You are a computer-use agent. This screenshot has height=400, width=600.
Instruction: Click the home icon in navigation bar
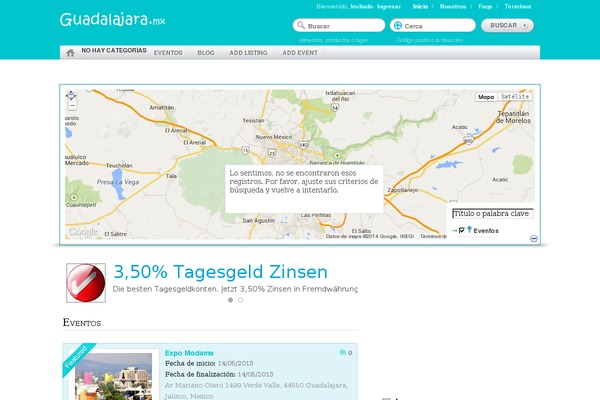coord(70,53)
